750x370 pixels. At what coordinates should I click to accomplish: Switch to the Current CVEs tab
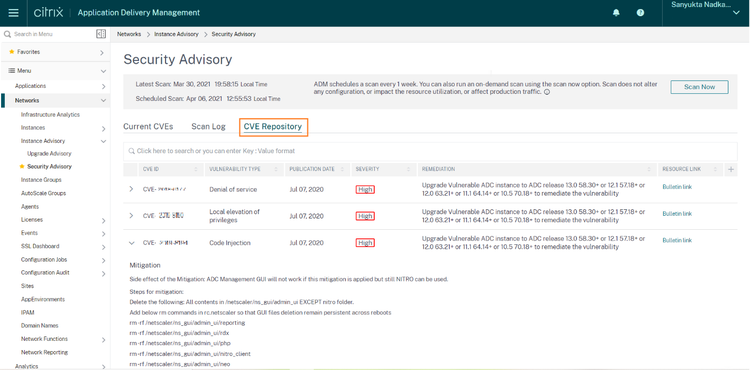click(x=148, y=127)
